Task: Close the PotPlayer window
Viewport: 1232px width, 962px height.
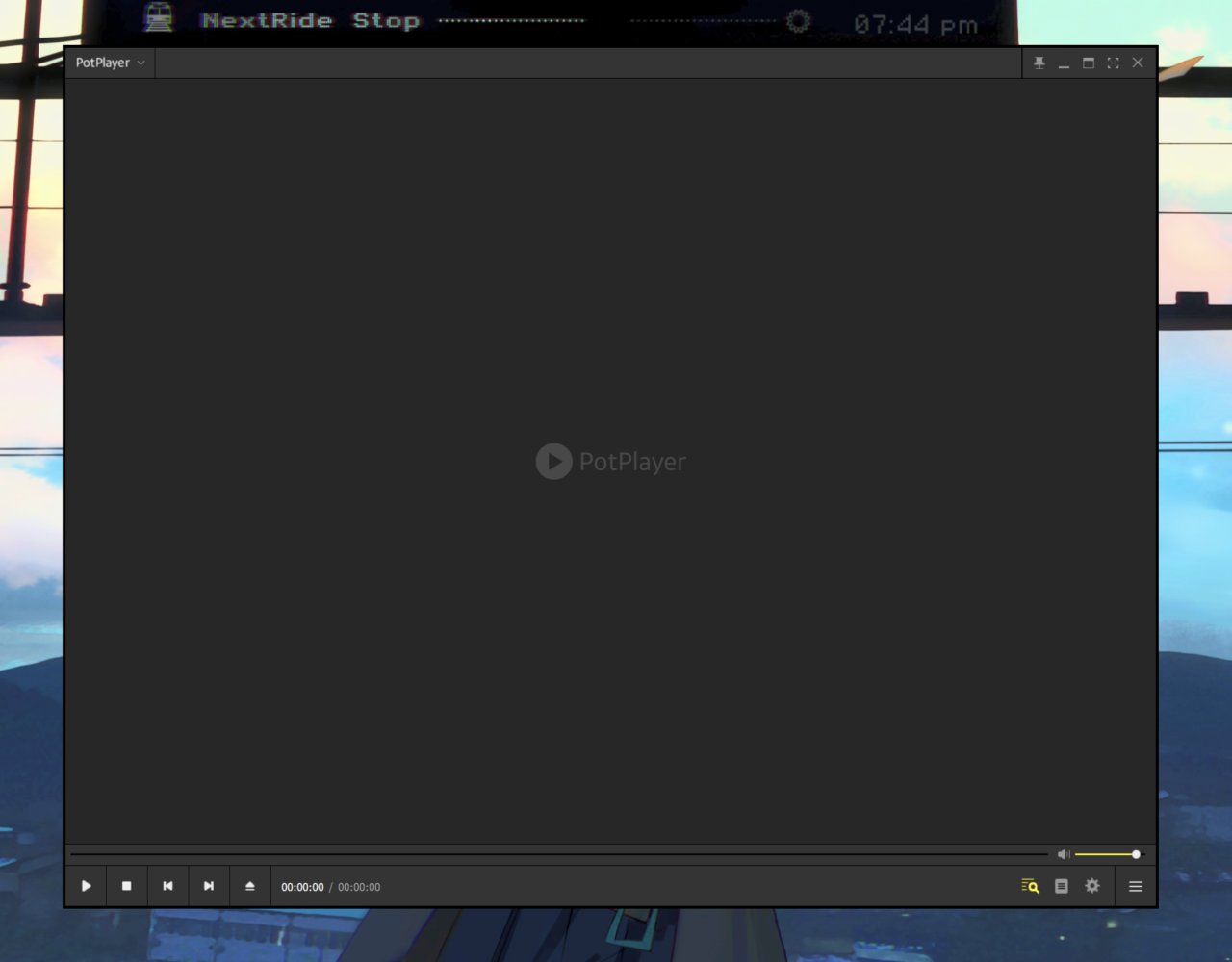Action: pyautogui.click(x=1138, y=63)
